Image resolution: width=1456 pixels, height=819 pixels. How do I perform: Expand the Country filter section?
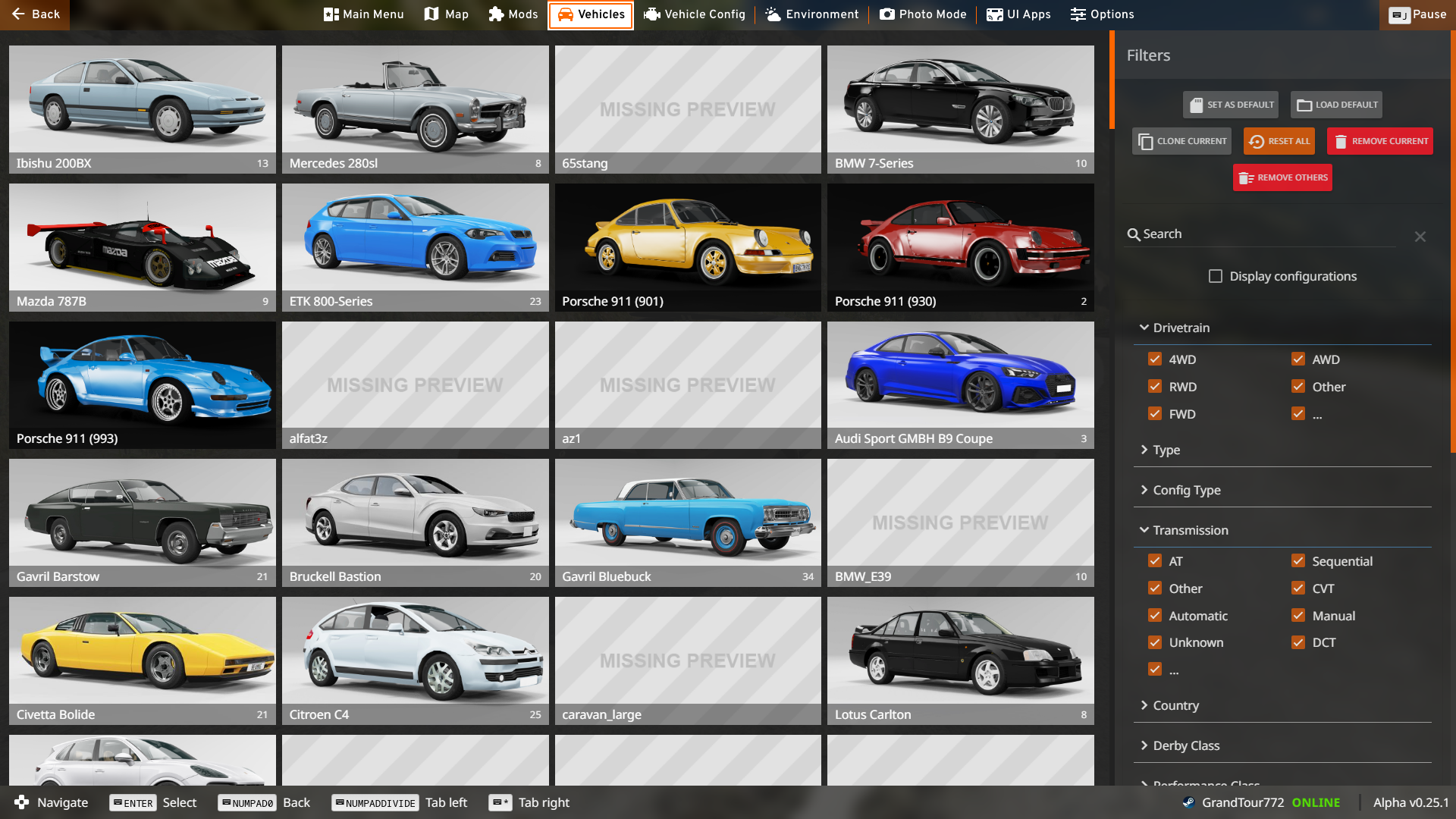tap(1282, 705)
